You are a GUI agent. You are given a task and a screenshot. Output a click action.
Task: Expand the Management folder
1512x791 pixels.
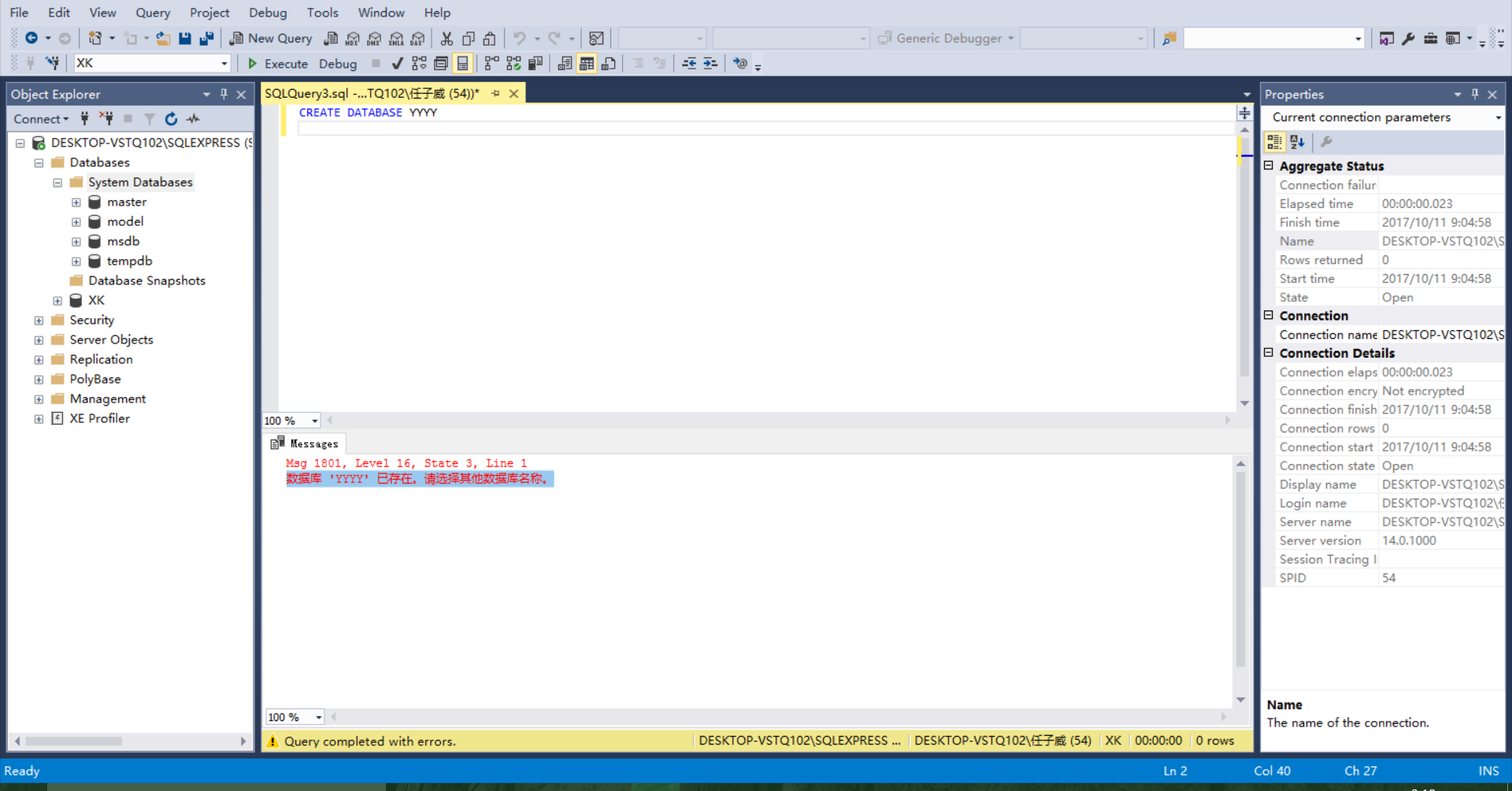(x=39, y=399)
